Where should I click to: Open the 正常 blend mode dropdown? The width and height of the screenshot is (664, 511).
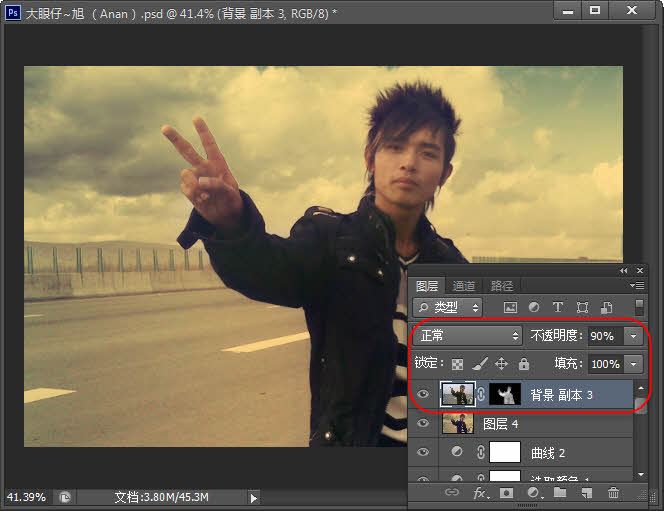468,336
